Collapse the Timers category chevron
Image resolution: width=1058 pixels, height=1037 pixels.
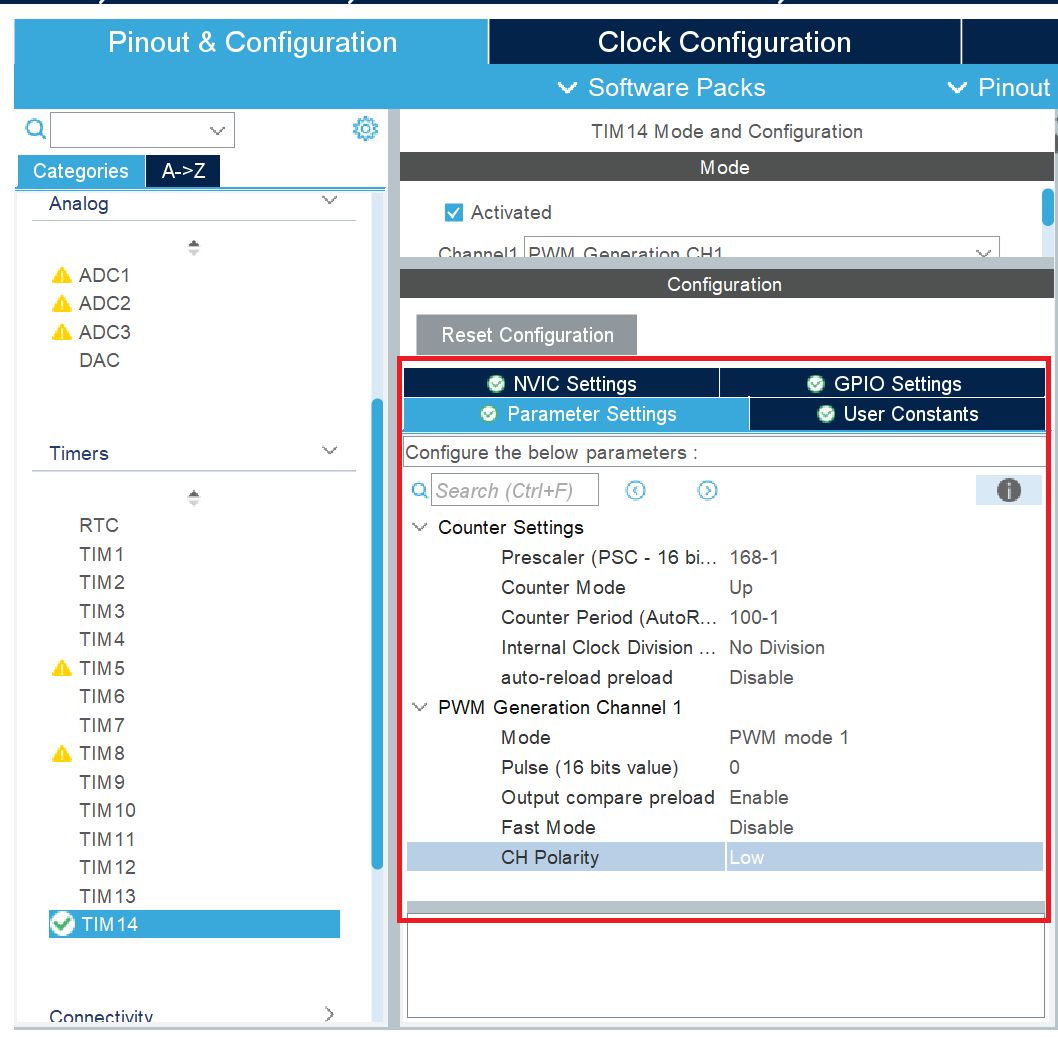(329, 450)
